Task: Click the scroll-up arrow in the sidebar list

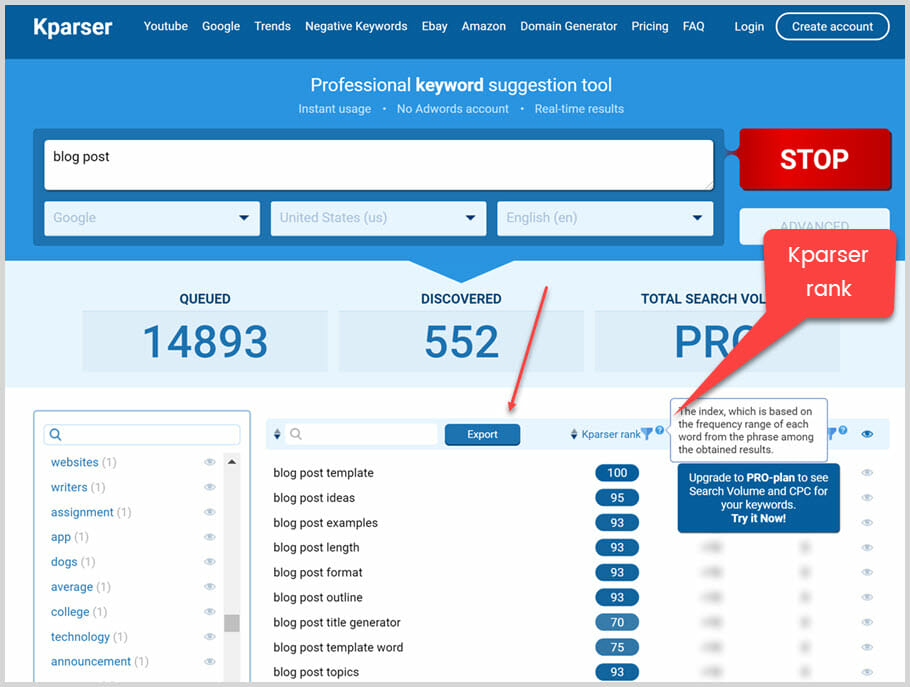Action: coord(231,462)
